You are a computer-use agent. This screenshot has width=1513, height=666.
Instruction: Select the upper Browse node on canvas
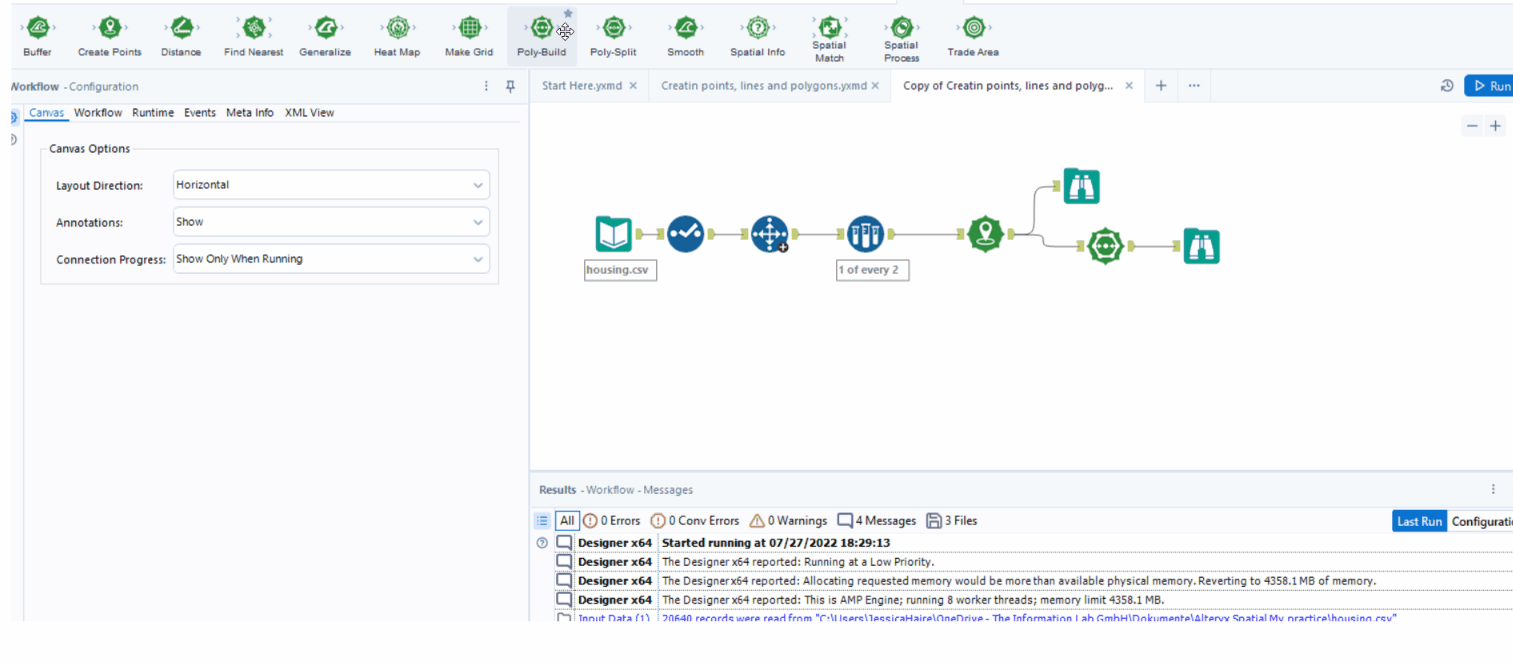pos(1082,186)
